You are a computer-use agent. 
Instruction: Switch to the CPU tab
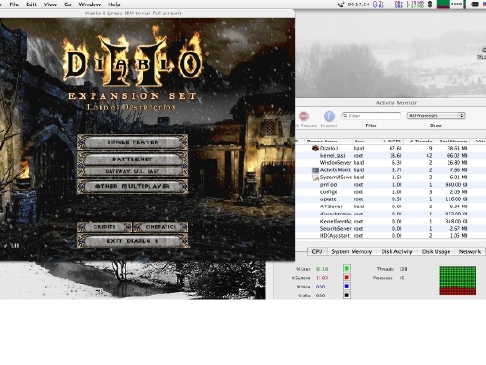[317, 252]
